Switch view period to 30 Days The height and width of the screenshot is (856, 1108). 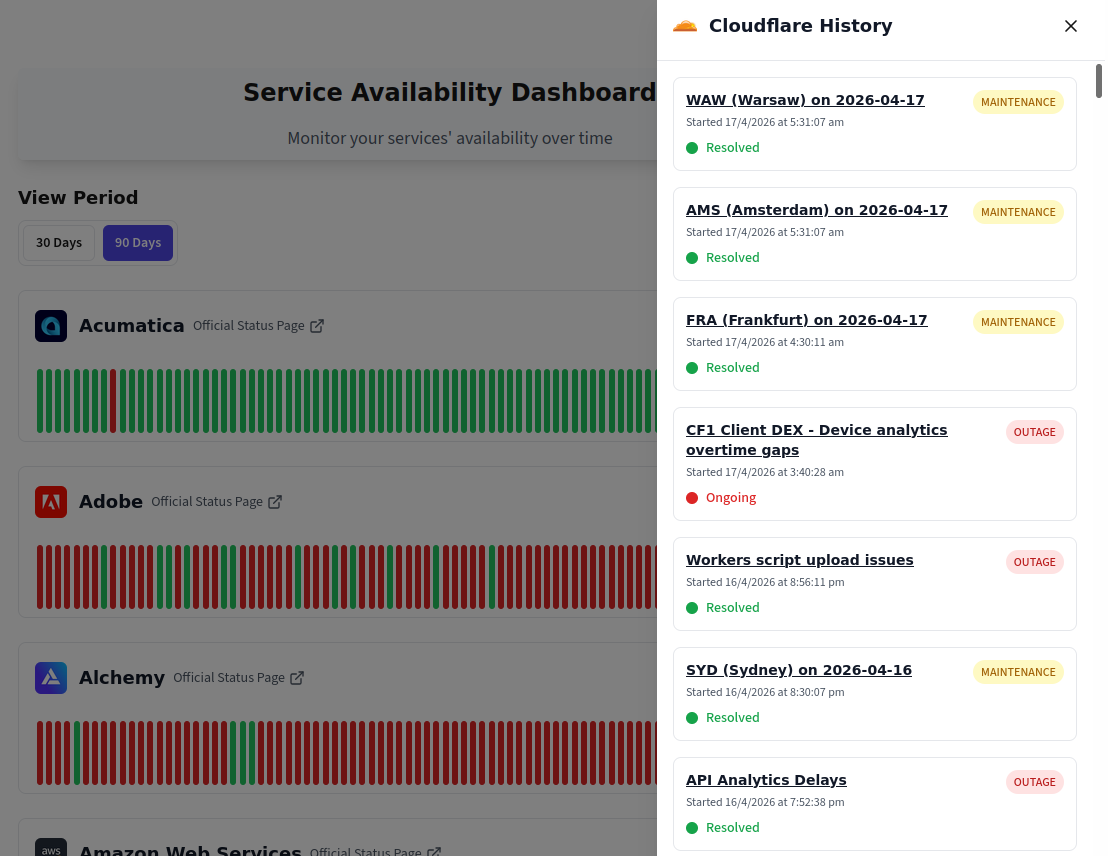point(59,243)
